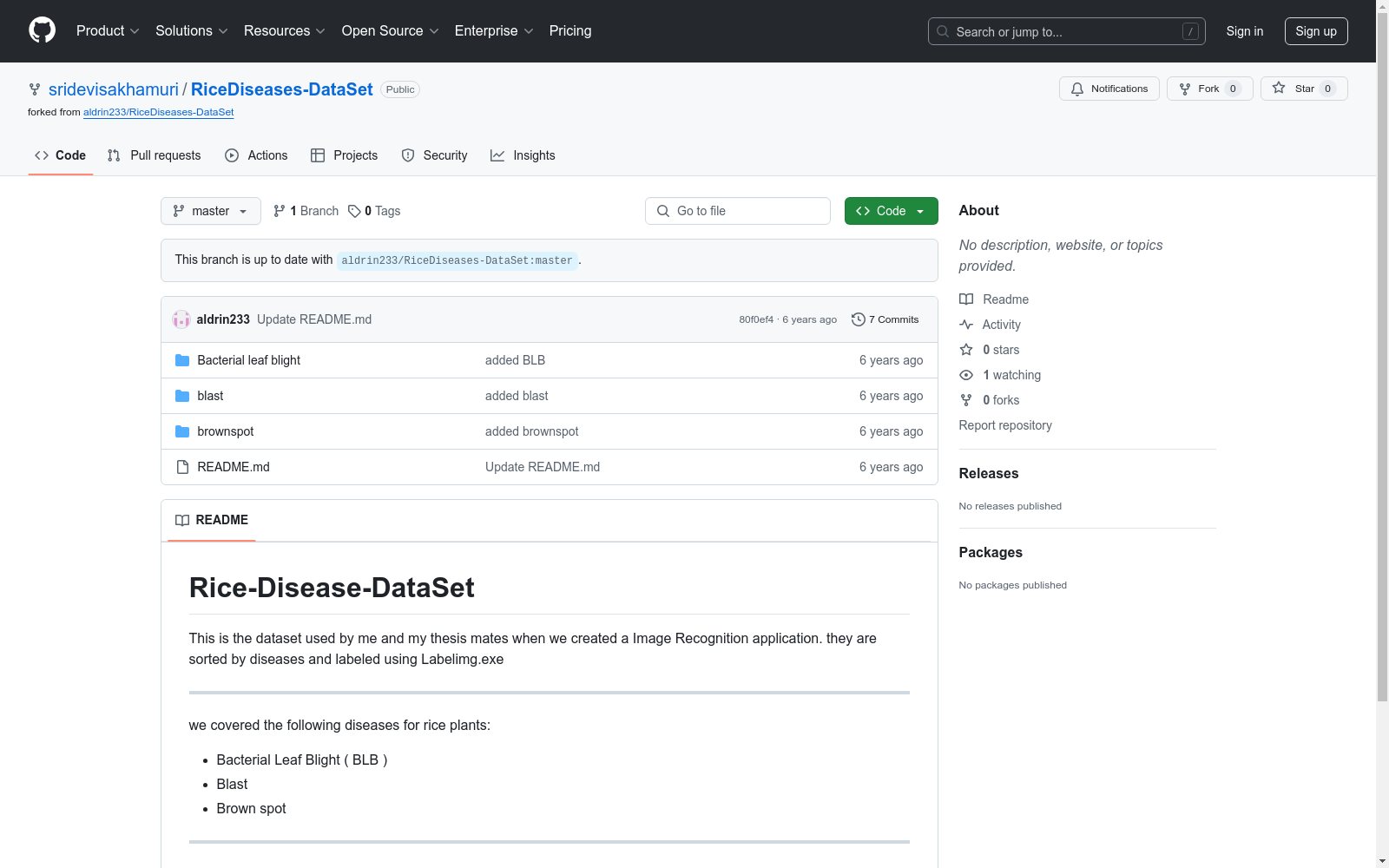
Task: Open the Releases heading link
Action: pos(989,473)
